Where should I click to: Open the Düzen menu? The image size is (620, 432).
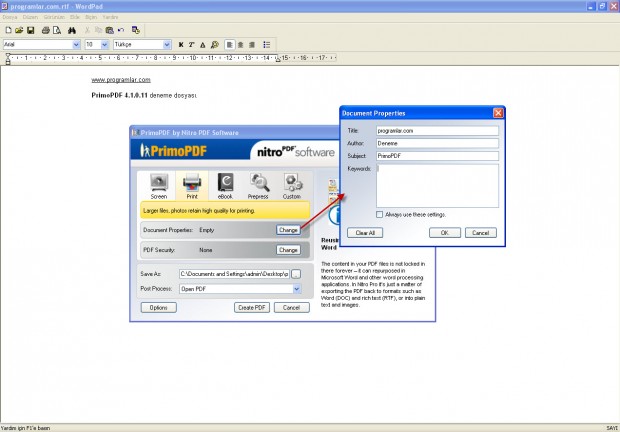coord(30,17)
